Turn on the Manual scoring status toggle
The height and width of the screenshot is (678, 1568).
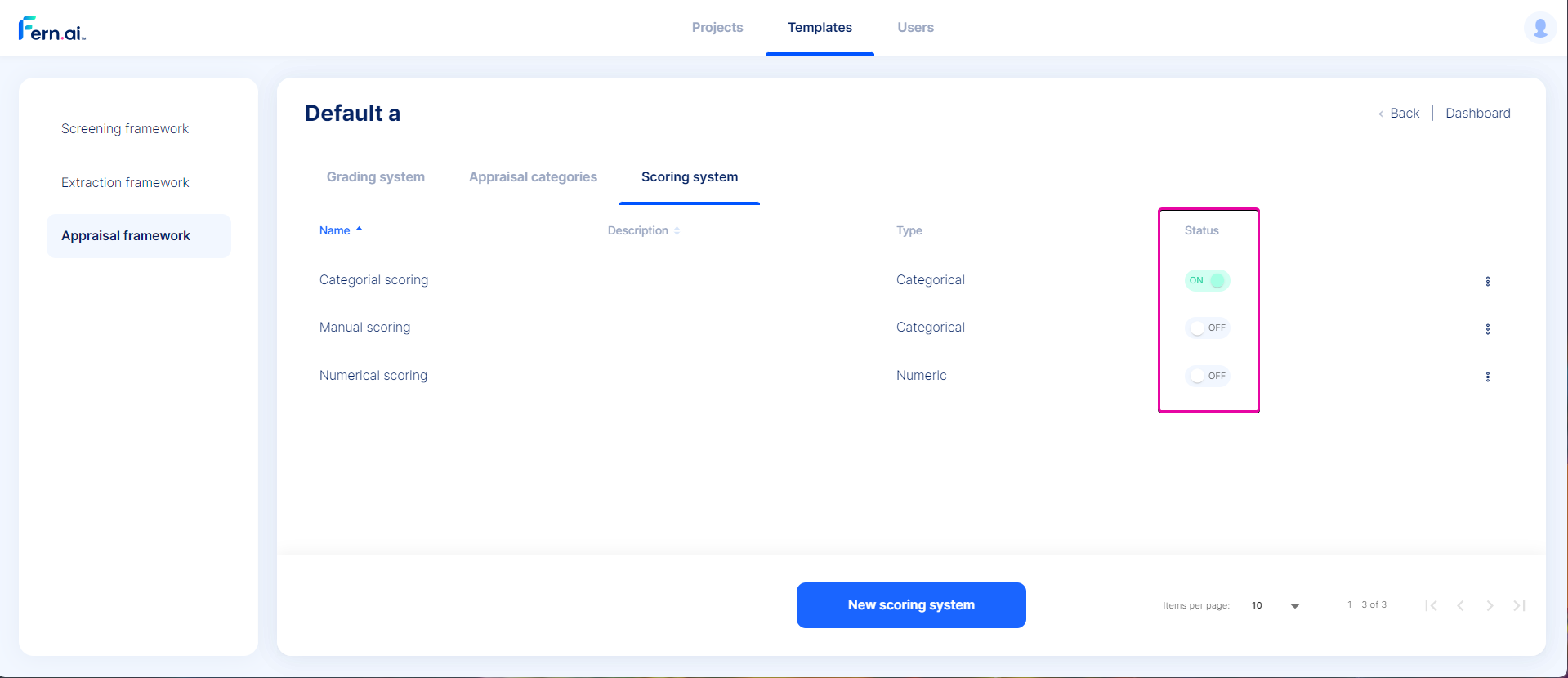pos(1207,328)
